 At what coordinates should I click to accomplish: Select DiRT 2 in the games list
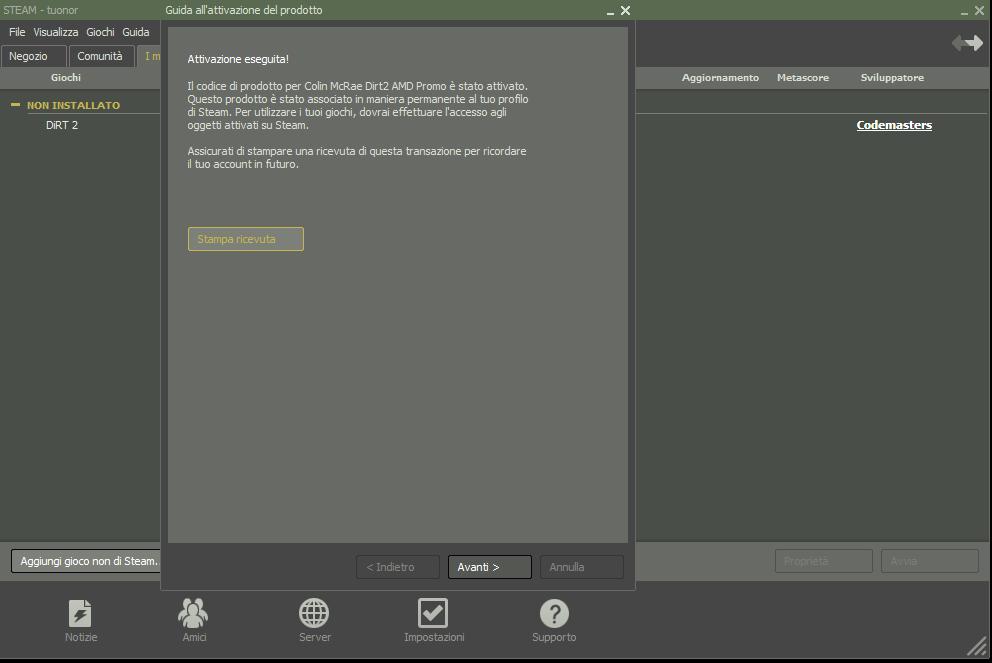[x=62, y=125]
